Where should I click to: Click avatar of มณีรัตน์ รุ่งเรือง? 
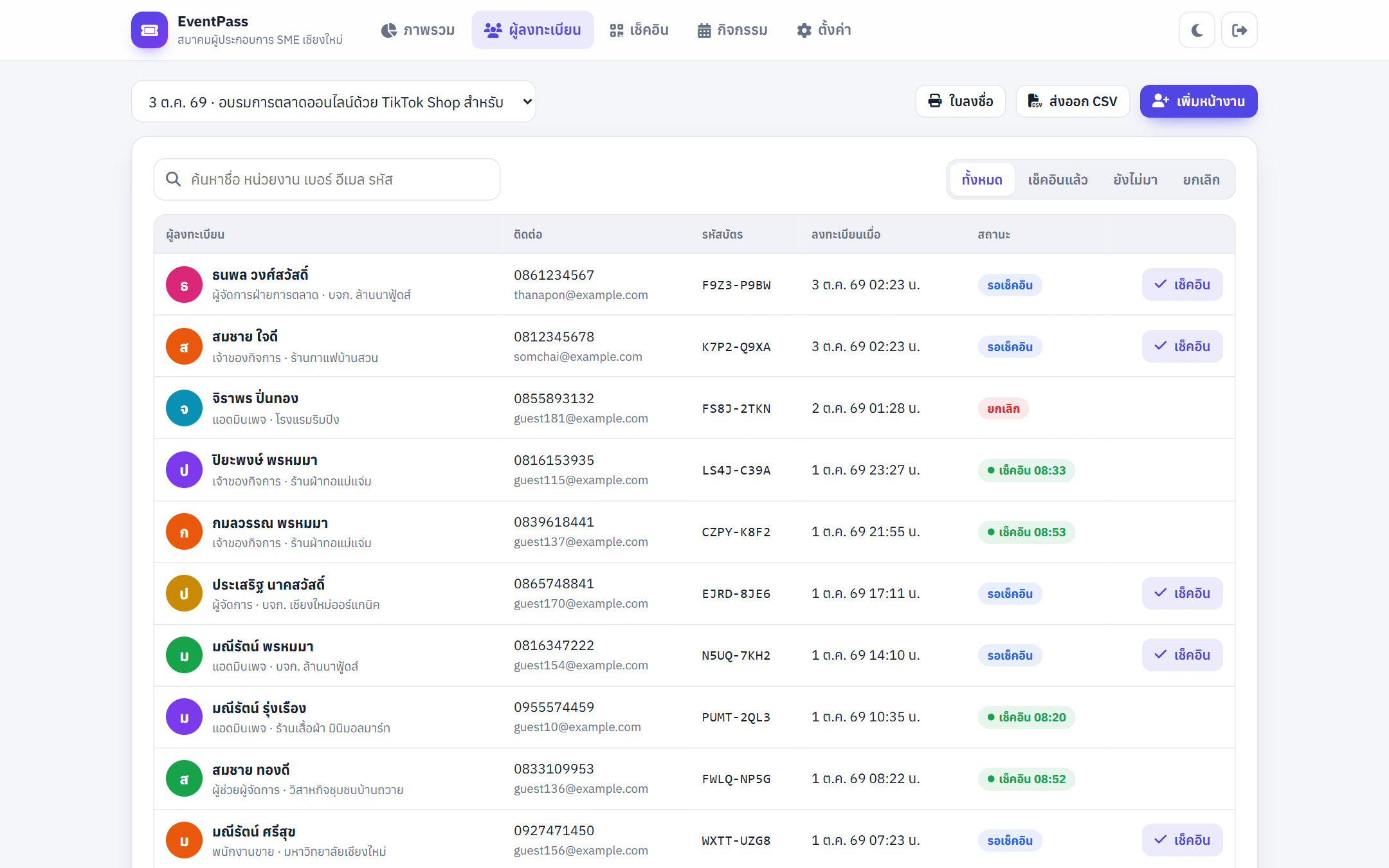[x=185, y=717]
